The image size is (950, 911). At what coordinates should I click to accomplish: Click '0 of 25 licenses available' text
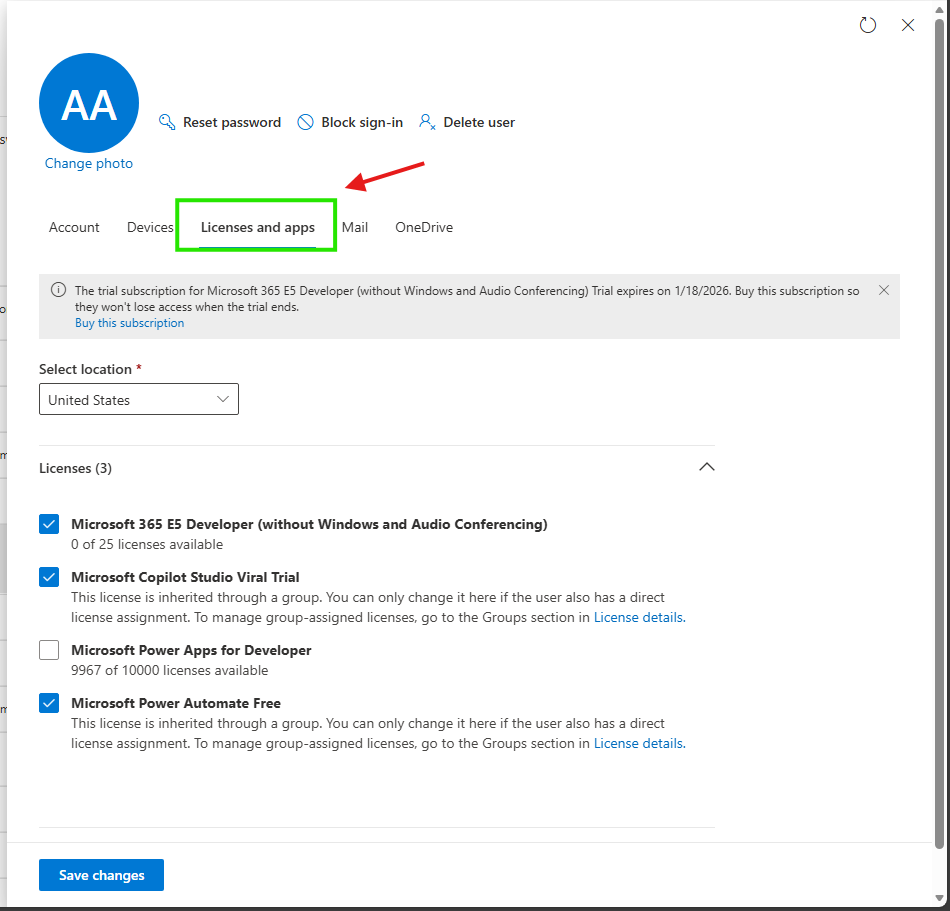(147, 545)
